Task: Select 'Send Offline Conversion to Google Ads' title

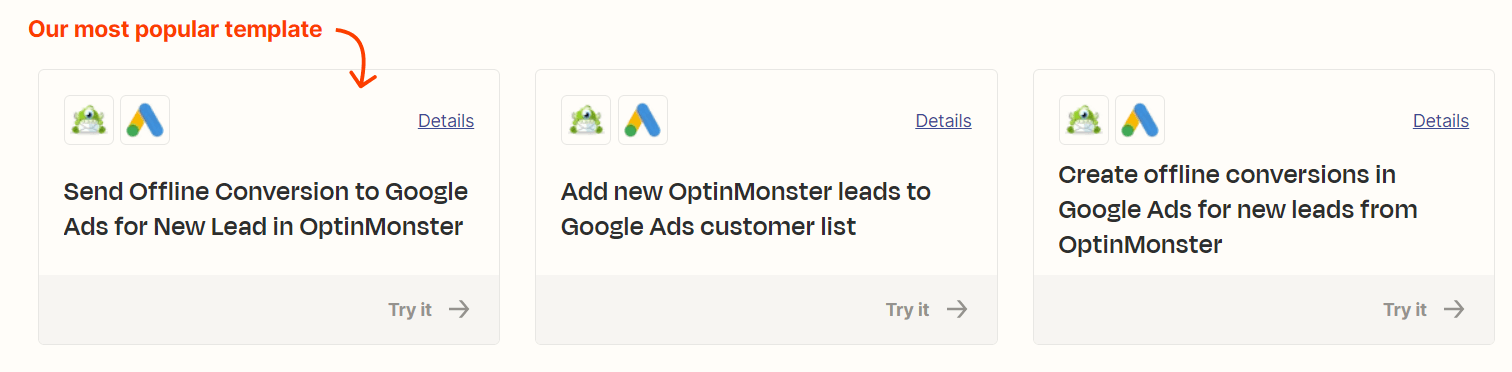Action: [266, 209]
